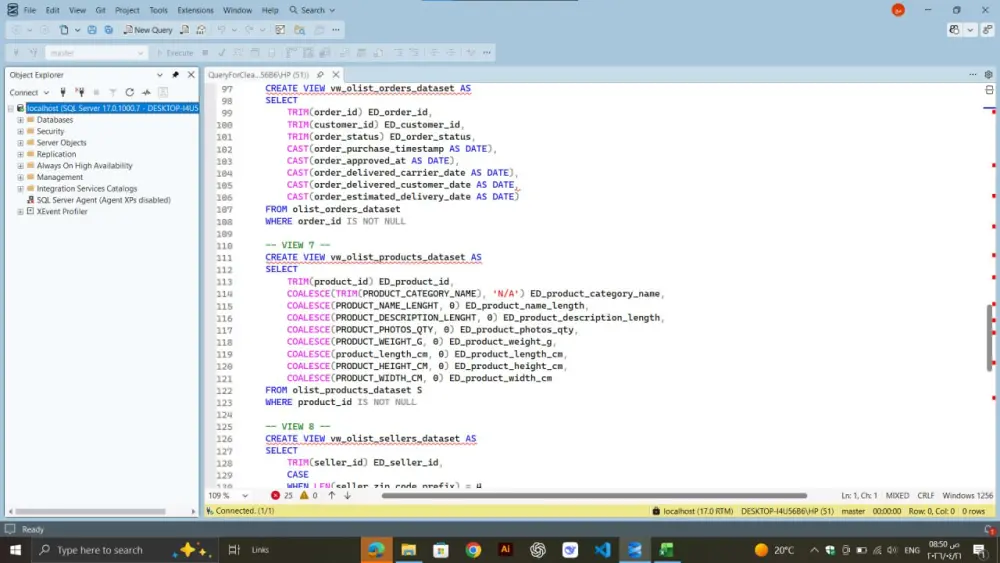1000x563 pixels.
Task: Parse the query using the checkmark icon
Action: tap(221, 53)
